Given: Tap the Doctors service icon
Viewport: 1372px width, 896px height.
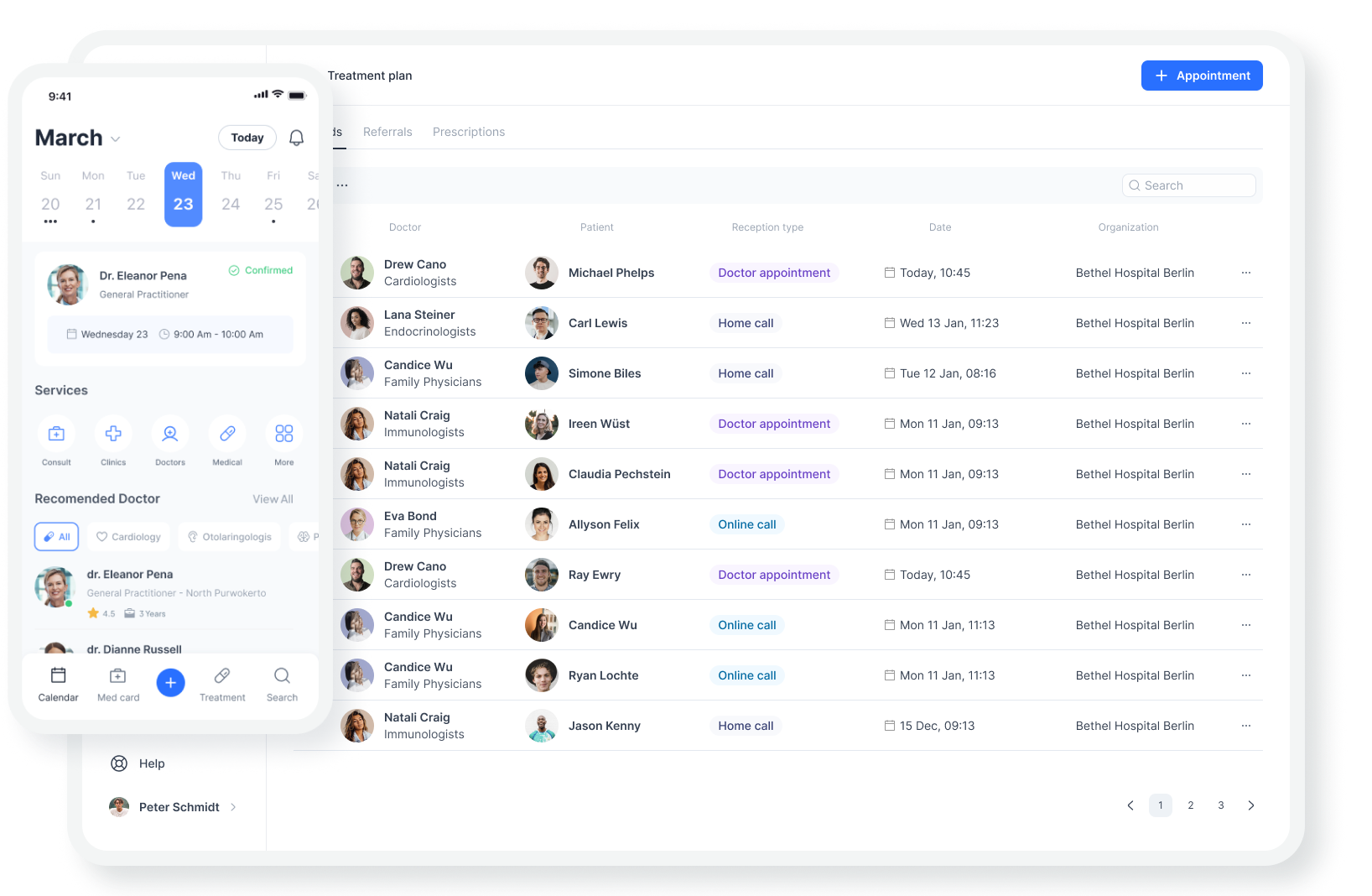Looking at the screenshot, I should tap(170, 434).
